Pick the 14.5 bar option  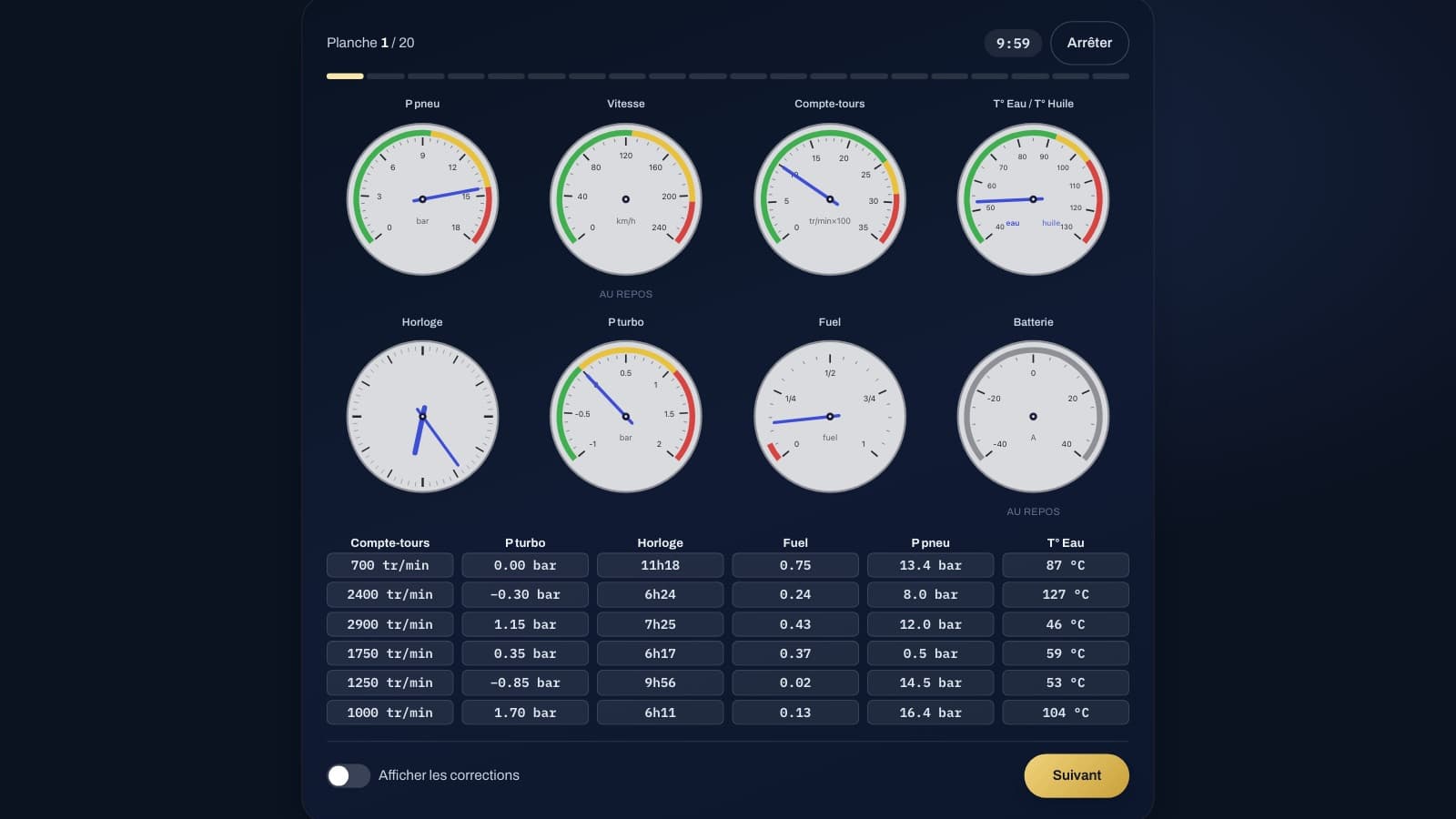(930, 682)
